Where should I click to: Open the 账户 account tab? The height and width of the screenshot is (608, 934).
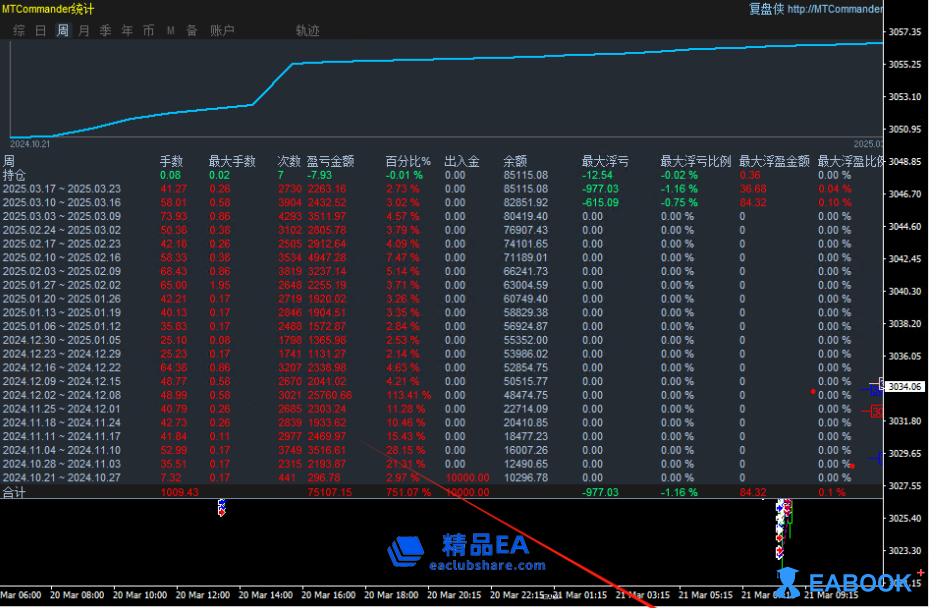point(222,31)
